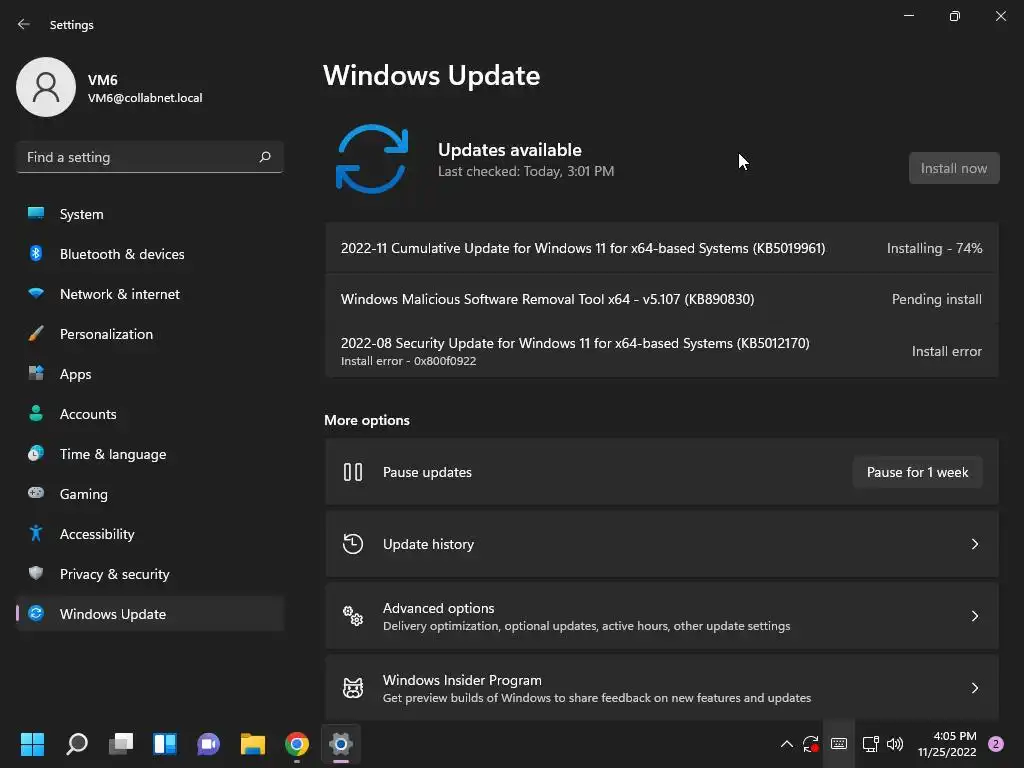
Task: Expand the Windows Insider Program chevron
Action: [x=974, y=688]
